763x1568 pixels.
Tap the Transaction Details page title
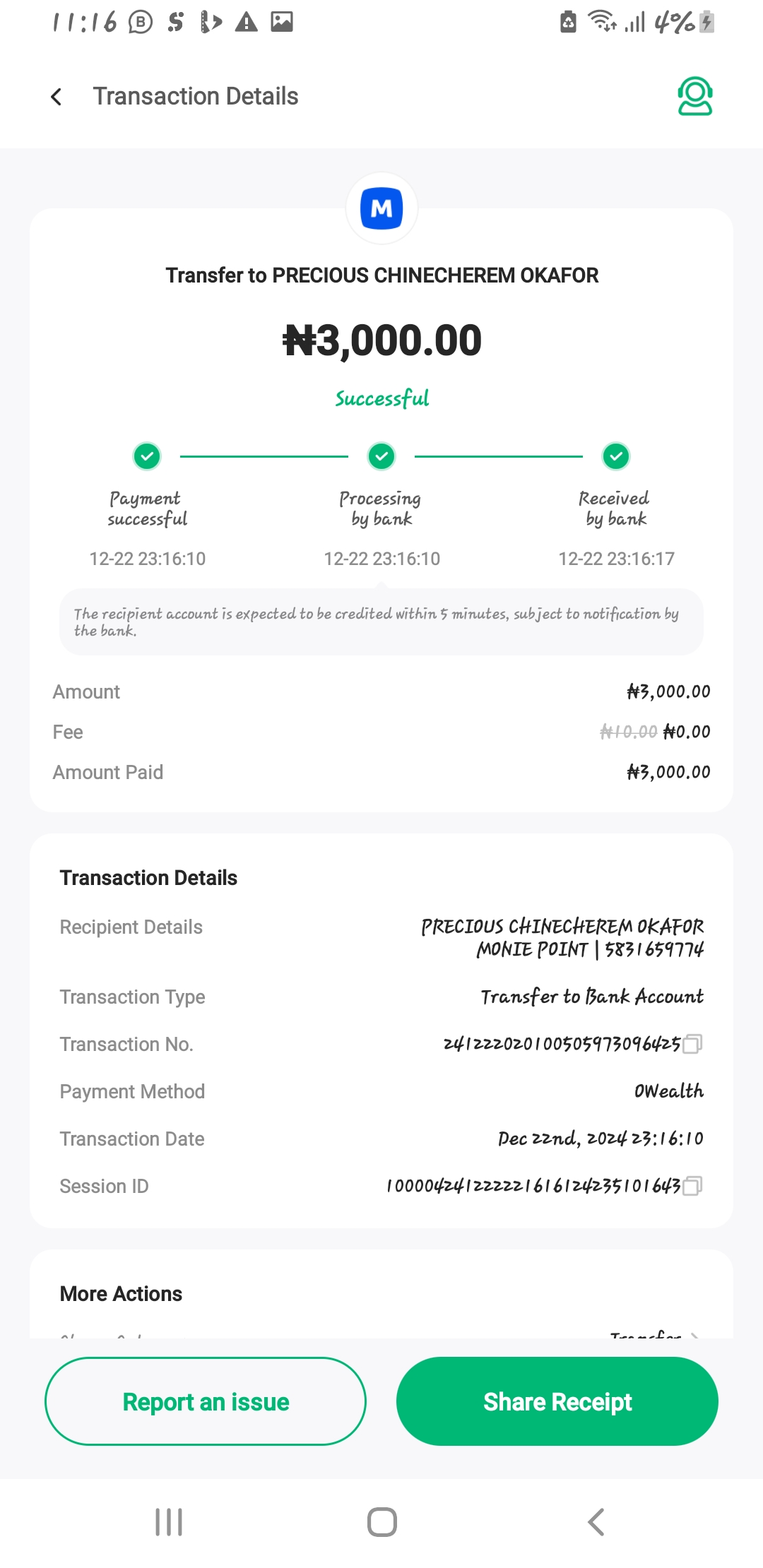click(x=196, y=97)
